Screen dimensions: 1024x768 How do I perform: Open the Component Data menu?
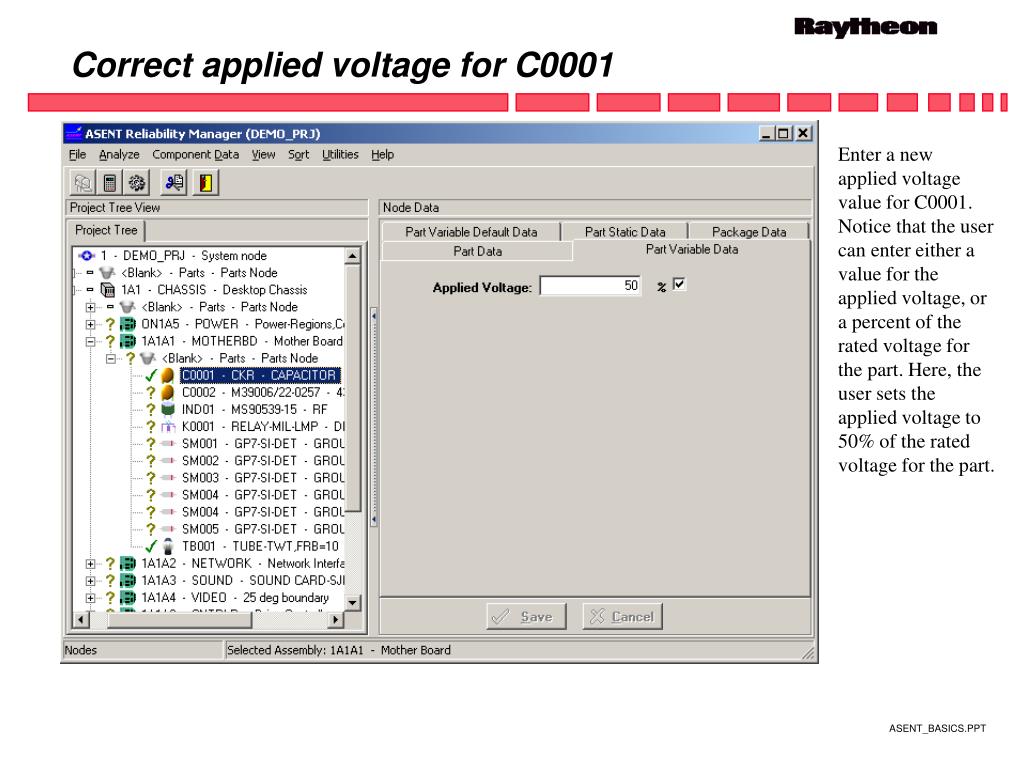[195, 155]
